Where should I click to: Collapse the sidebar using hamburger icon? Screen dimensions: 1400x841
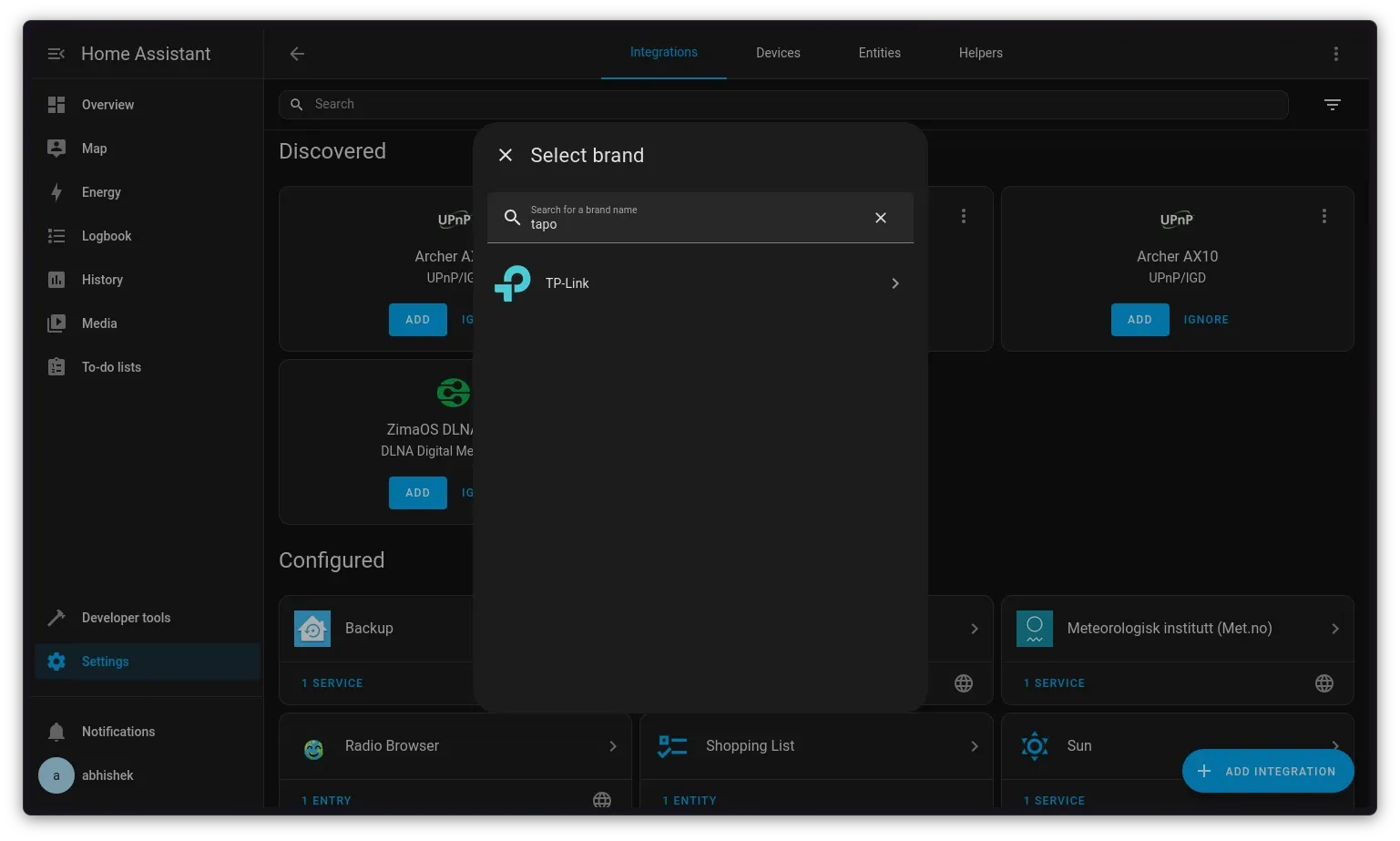[56, 53]
